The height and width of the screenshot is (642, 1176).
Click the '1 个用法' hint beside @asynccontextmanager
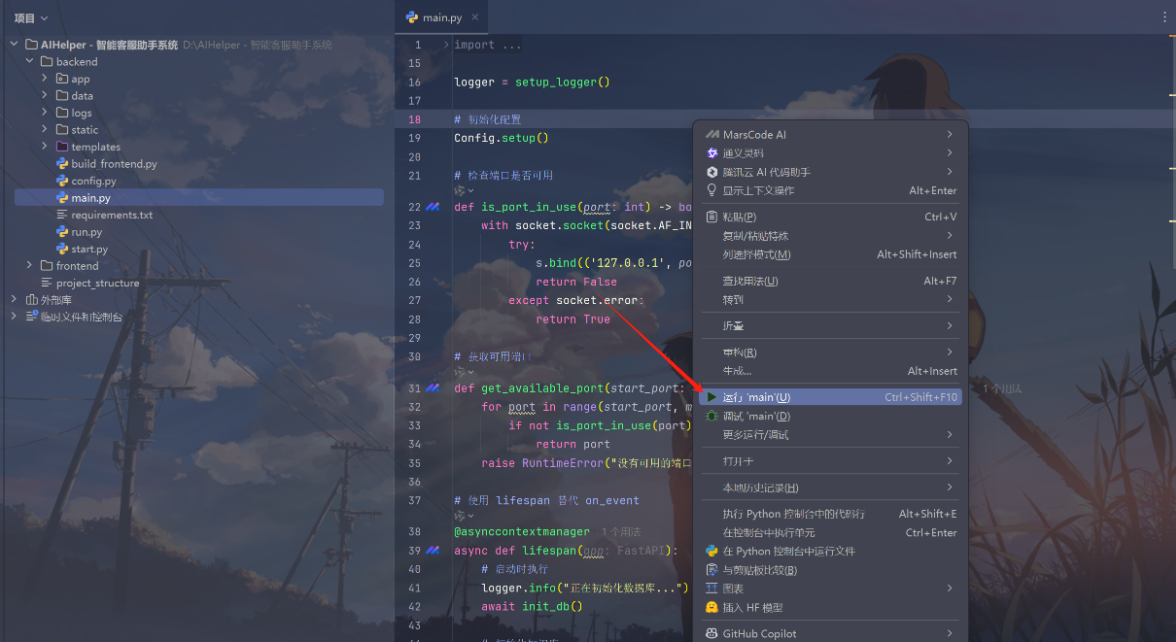(621, 532)
